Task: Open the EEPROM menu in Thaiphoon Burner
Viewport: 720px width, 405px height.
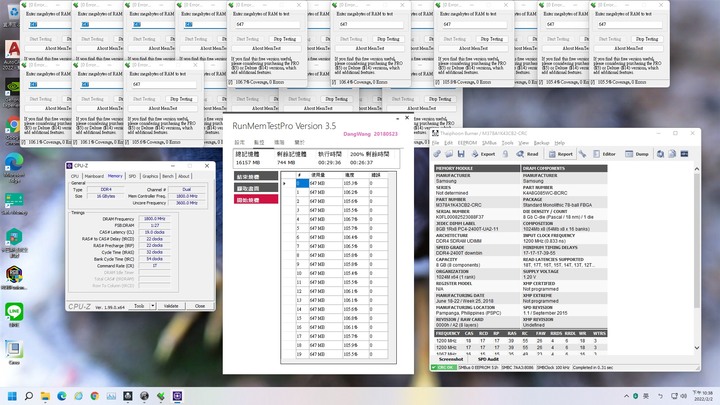Action: (467, 143)
